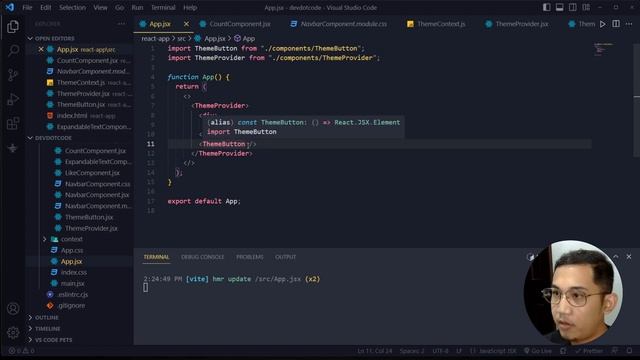This screenshot has height=360, width=640.
Task: Open the Customize Layout icon
Action: 586,7
